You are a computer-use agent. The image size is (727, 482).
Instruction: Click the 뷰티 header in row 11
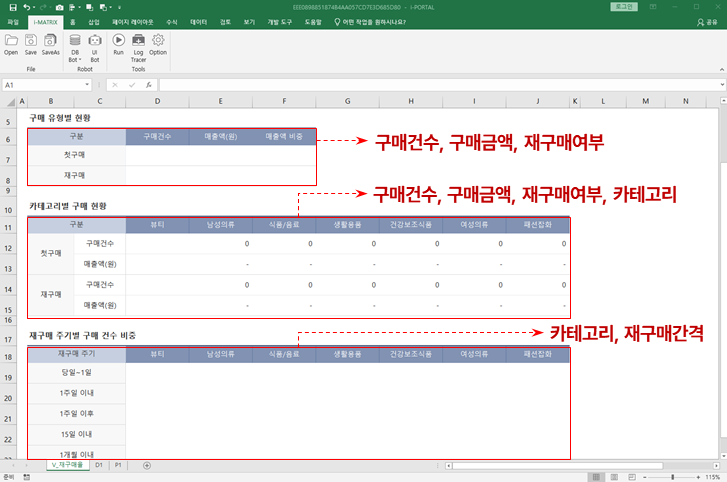tap(157, 225)
